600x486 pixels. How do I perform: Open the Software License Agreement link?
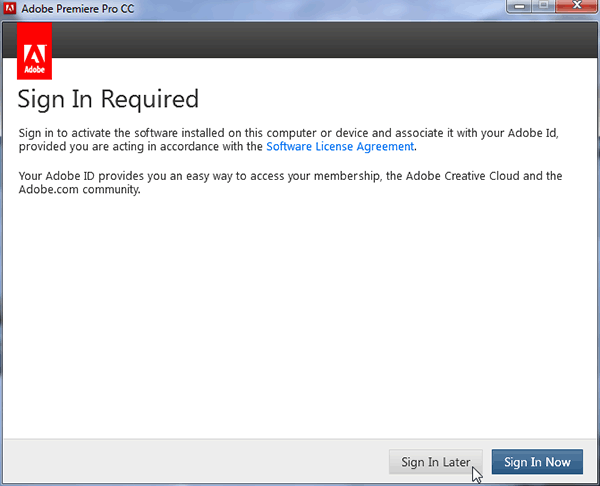click(x=340, y=147)
